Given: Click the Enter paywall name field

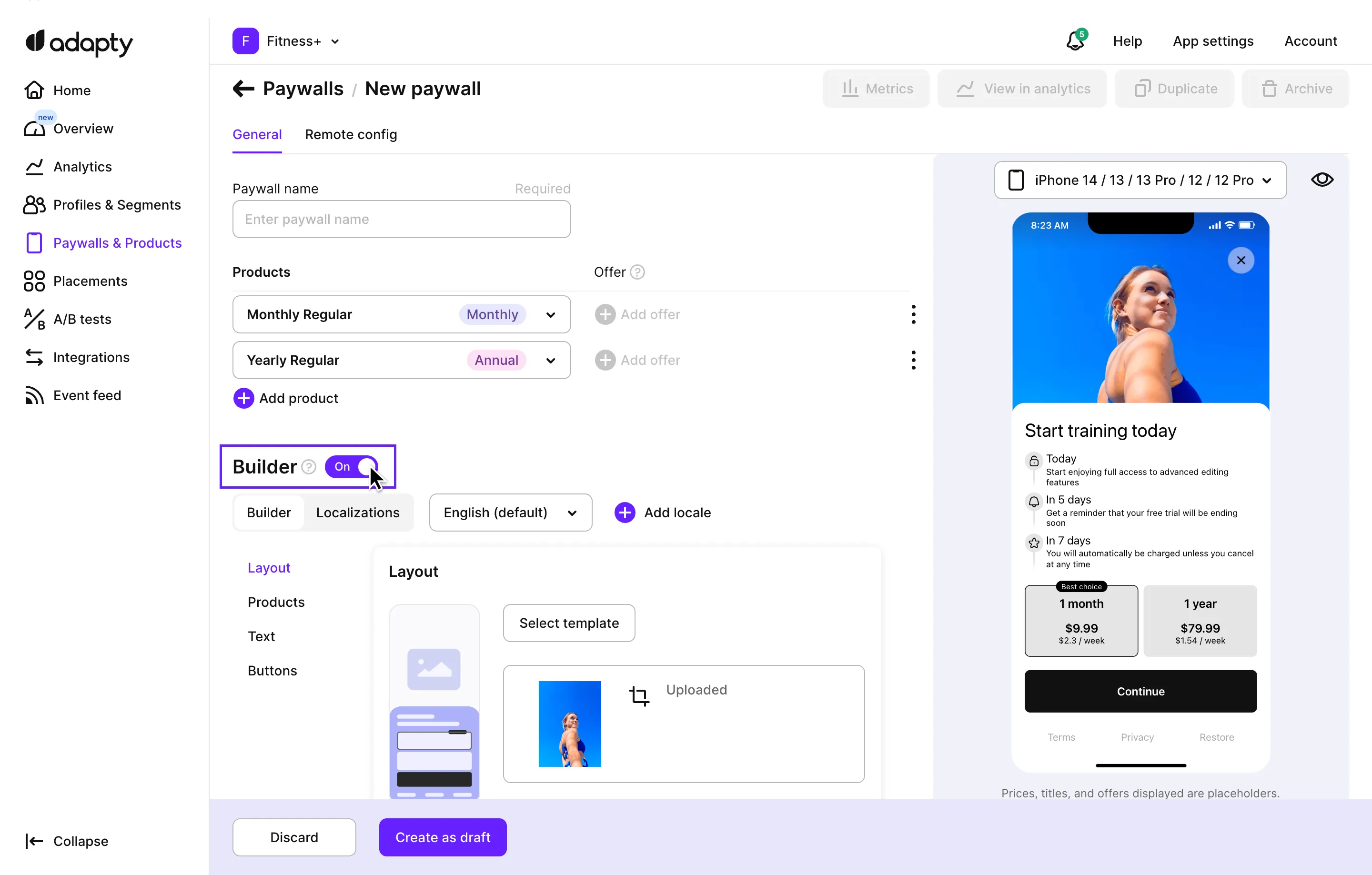Looking at the screenshot, I should (x=402, y=219).
